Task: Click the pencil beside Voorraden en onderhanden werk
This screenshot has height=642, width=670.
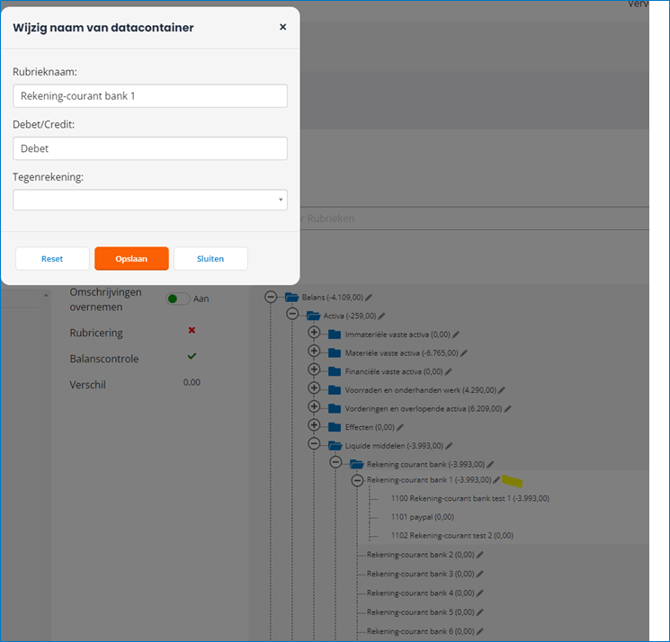Action: (x=502, y=390)
